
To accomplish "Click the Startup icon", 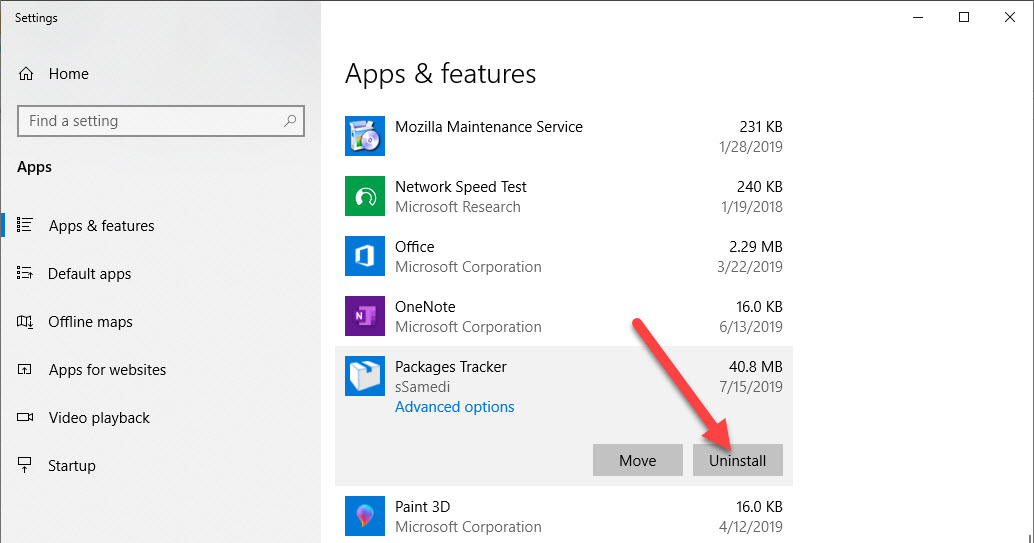I will [x=24, y=465].
